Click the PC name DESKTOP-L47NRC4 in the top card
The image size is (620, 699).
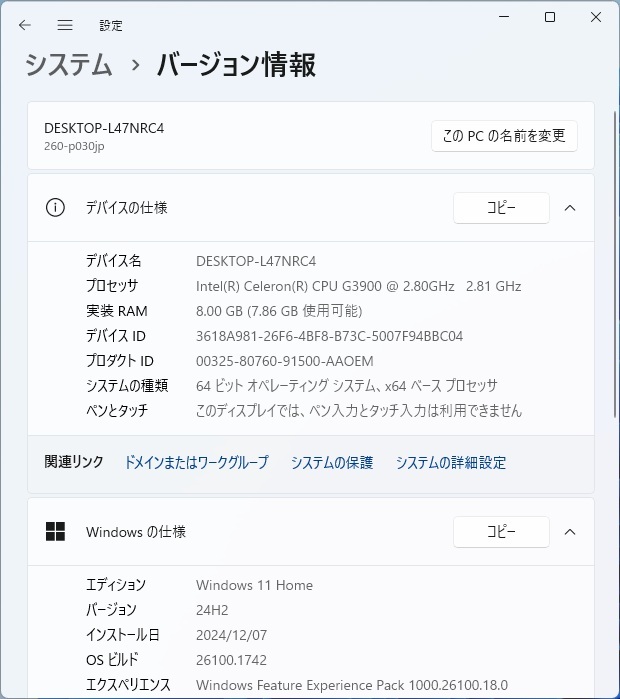tap(104, 128)
